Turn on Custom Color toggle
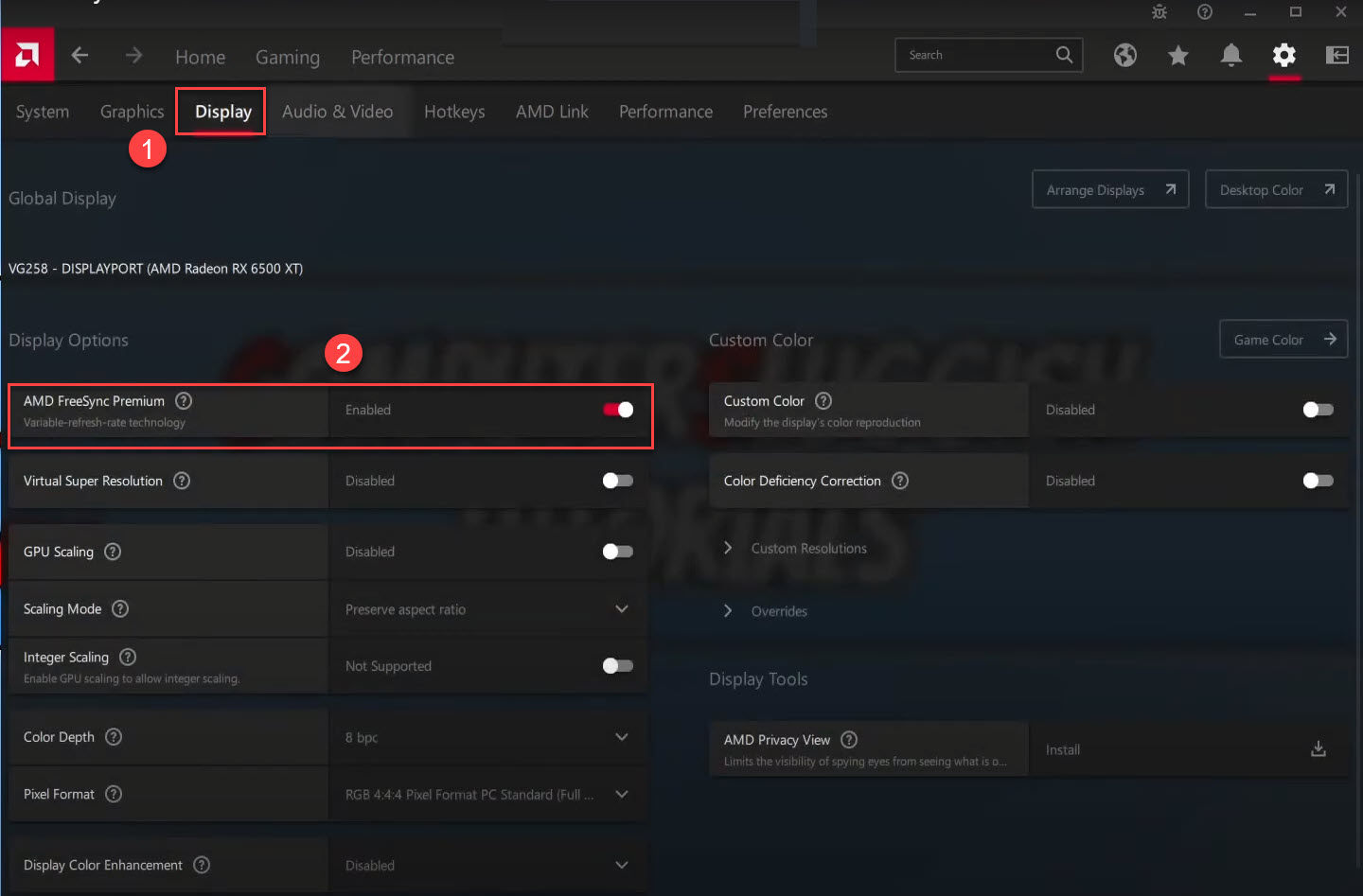This screenshot has height=896, width=1363. (x=1318, y=410)
